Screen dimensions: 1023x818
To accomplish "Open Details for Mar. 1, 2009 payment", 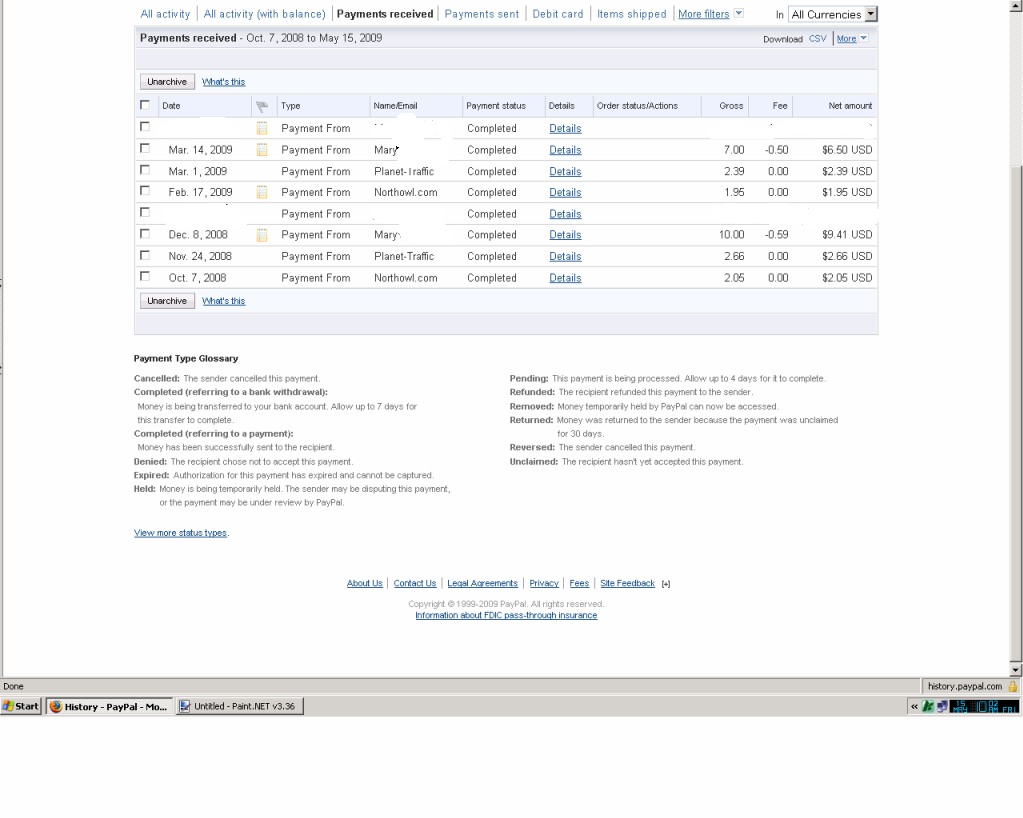I will point(565,172).
